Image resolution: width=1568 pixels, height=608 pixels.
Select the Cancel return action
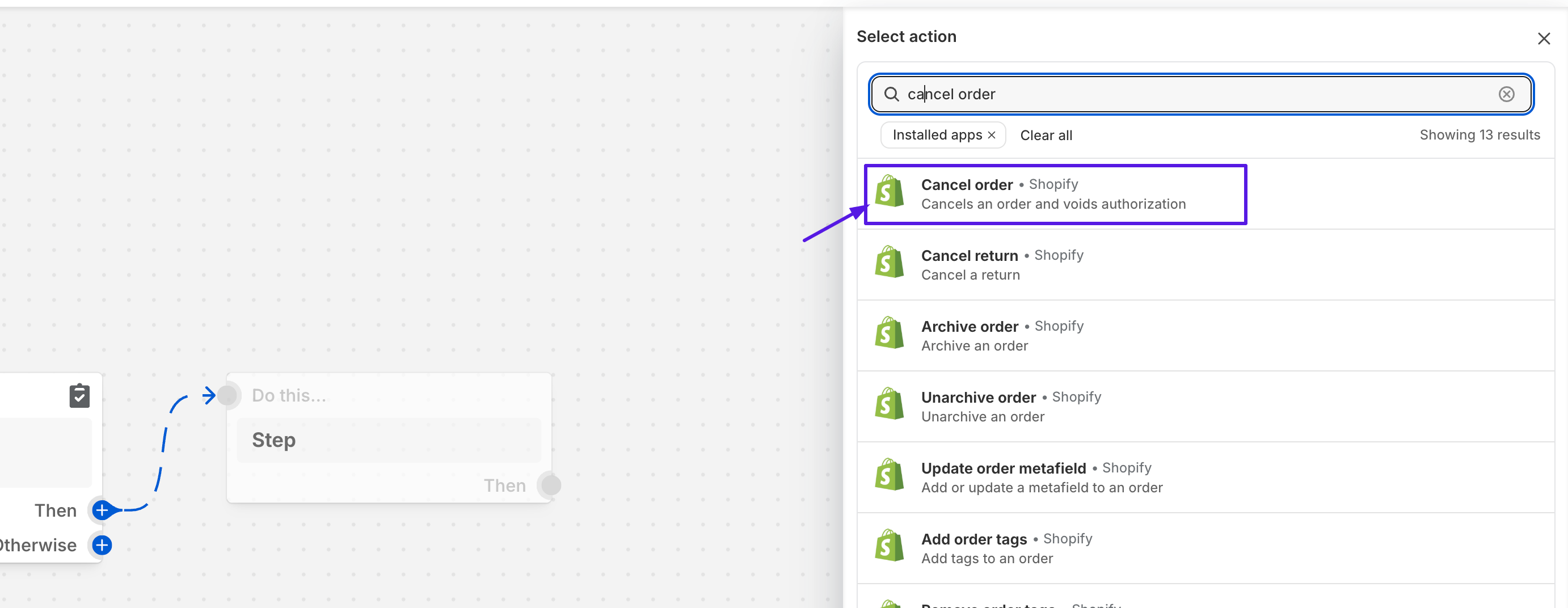(1205, 265)
